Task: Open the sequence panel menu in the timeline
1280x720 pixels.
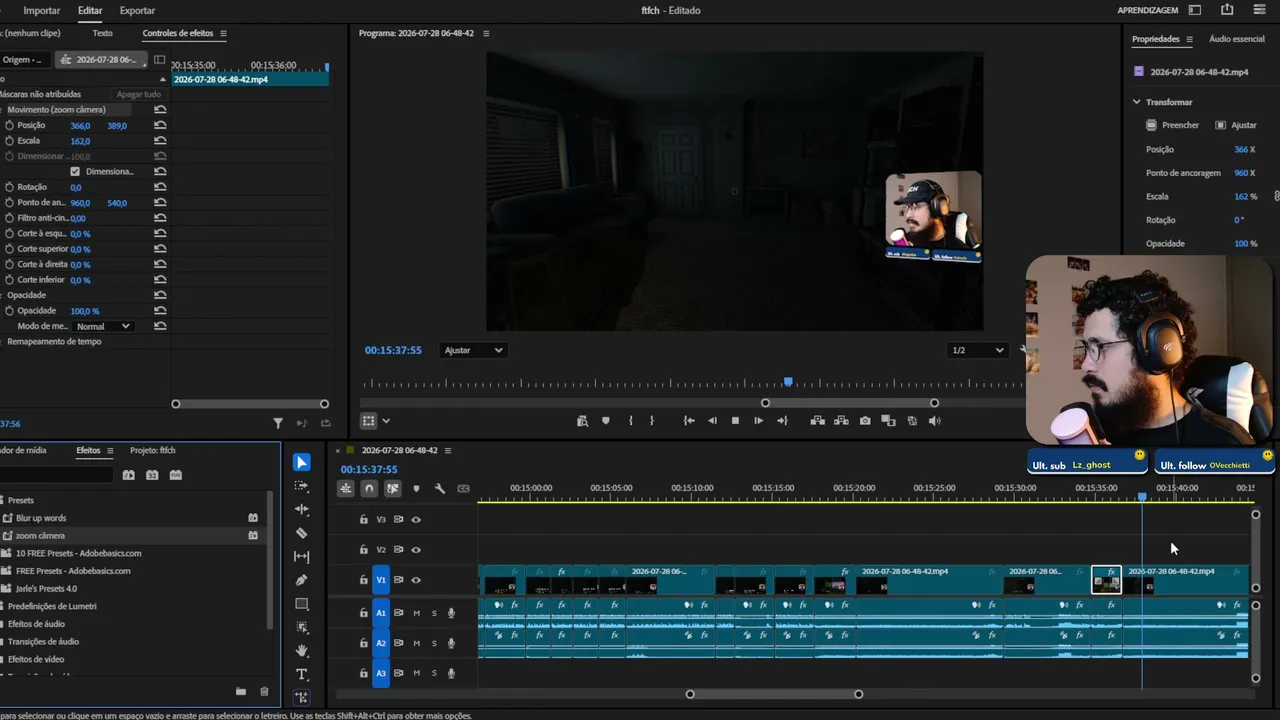Action: [448, 451]
